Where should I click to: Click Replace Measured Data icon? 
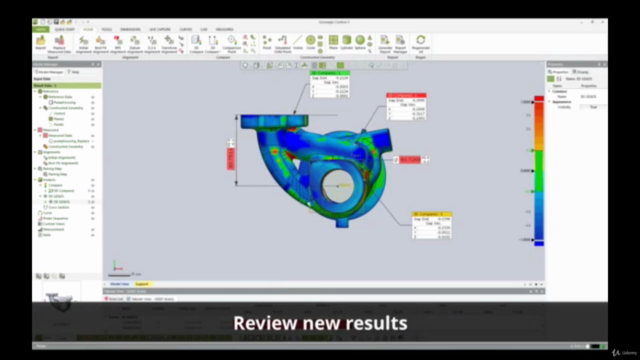(59, 43)
